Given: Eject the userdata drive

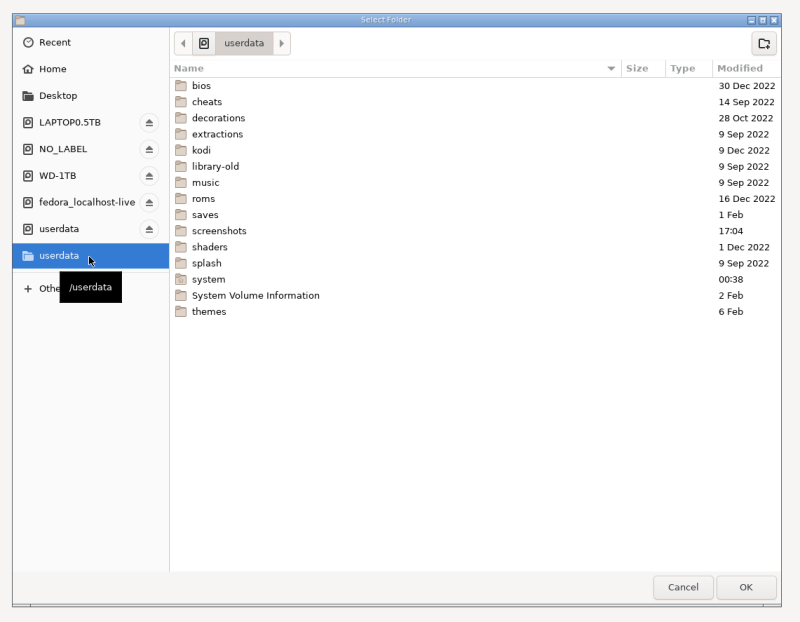Looking at the screenshot, I should [x=149, y=229].
